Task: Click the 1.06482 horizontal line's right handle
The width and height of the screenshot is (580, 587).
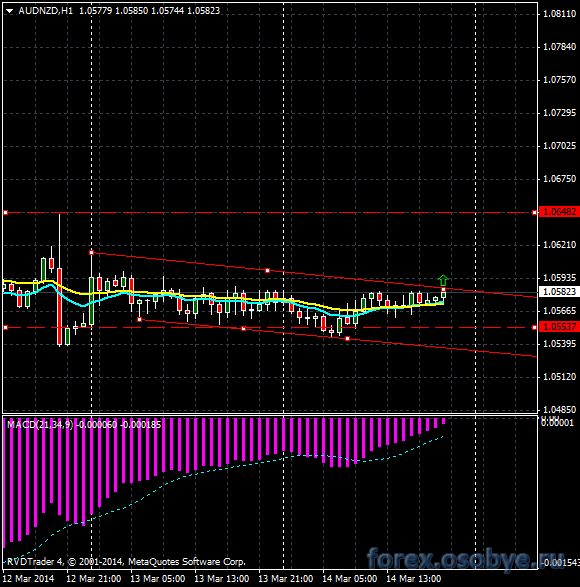Action: tap(534, 213)
